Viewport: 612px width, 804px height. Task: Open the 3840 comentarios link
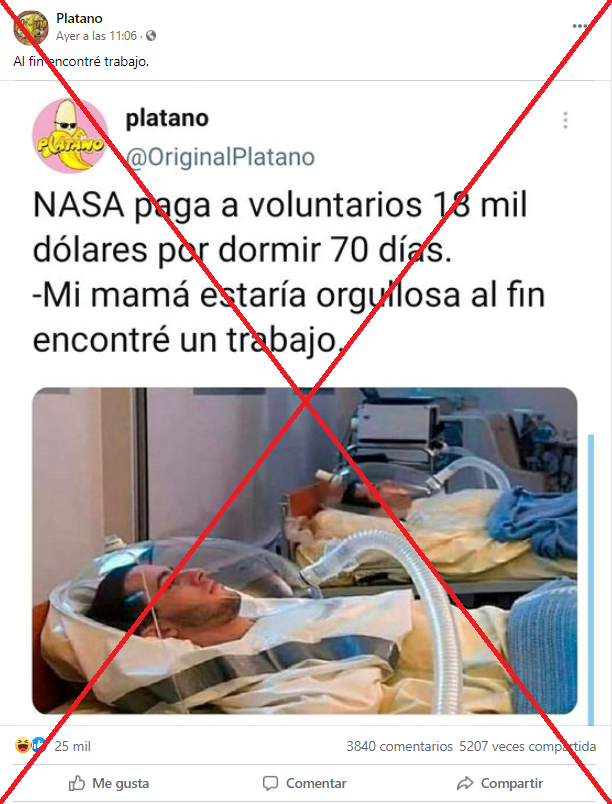399,746
